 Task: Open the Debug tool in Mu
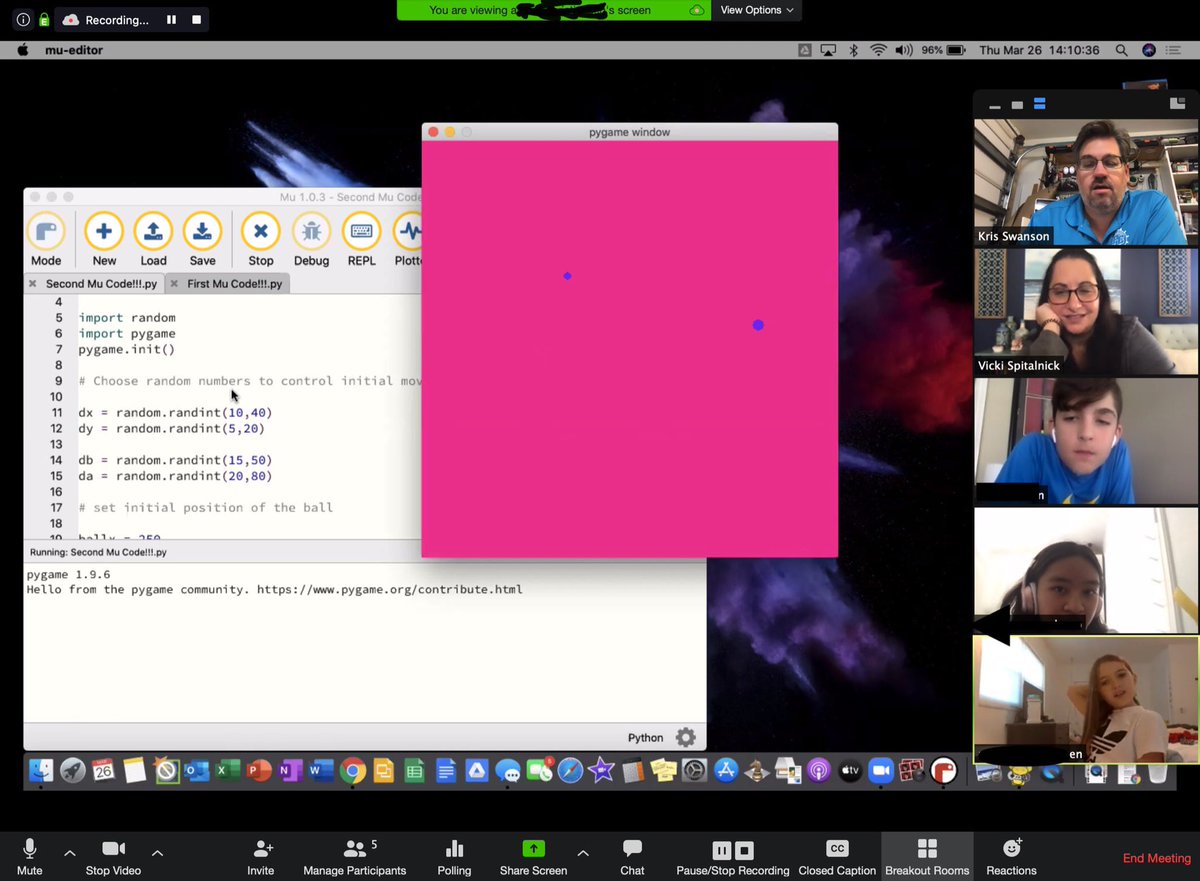(311, 240)
